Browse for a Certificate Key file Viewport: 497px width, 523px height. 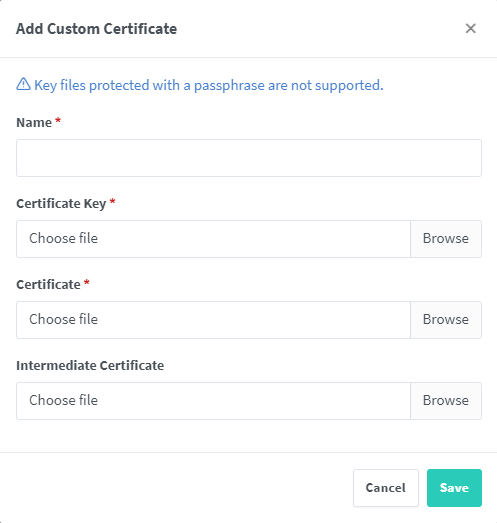coord(446,239)
